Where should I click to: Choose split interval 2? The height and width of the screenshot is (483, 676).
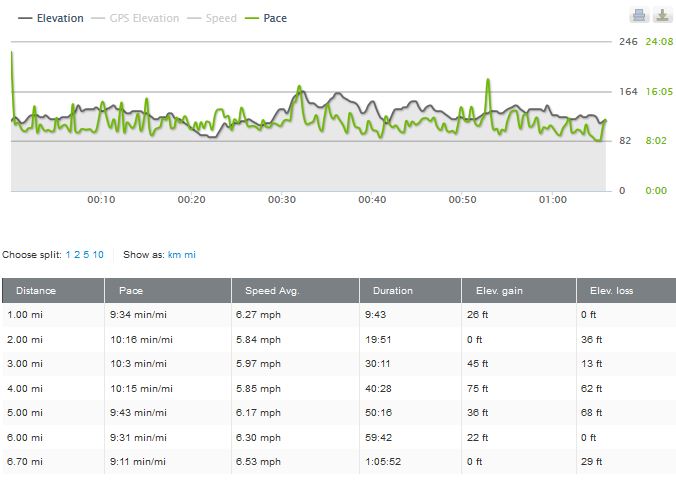coord(77,255)
